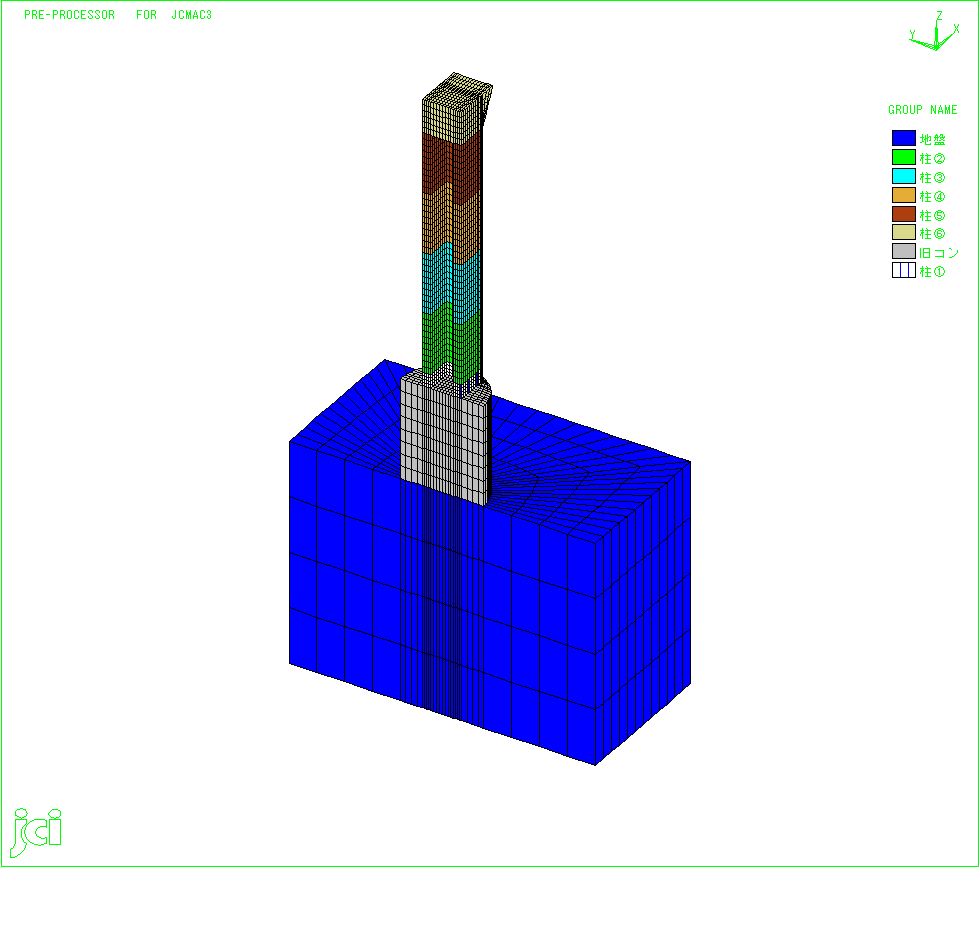Select the 柱③ group name label
The image size is (980, 939).
point(932,178)
